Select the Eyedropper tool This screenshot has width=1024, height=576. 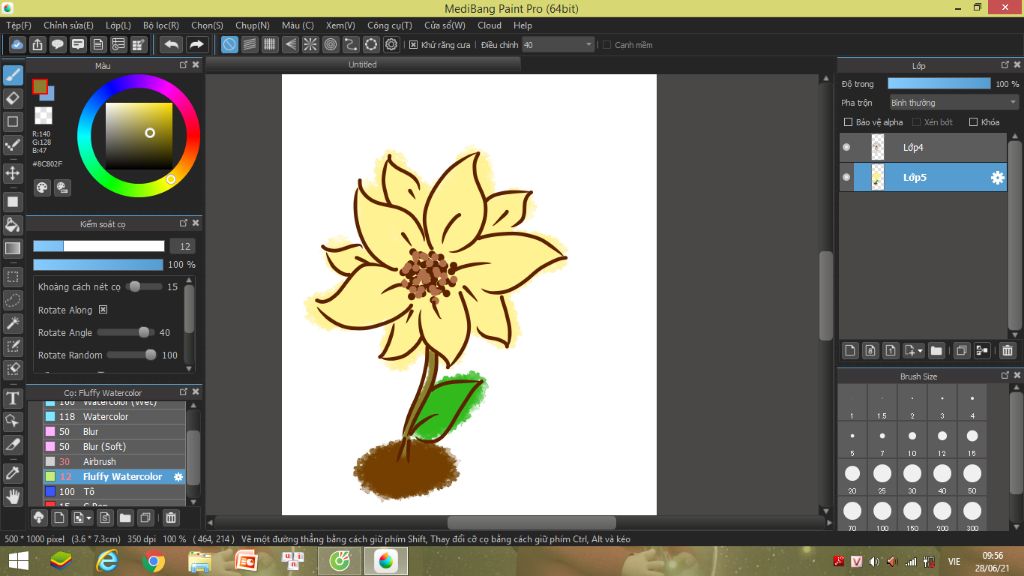[x=13, y=473]
